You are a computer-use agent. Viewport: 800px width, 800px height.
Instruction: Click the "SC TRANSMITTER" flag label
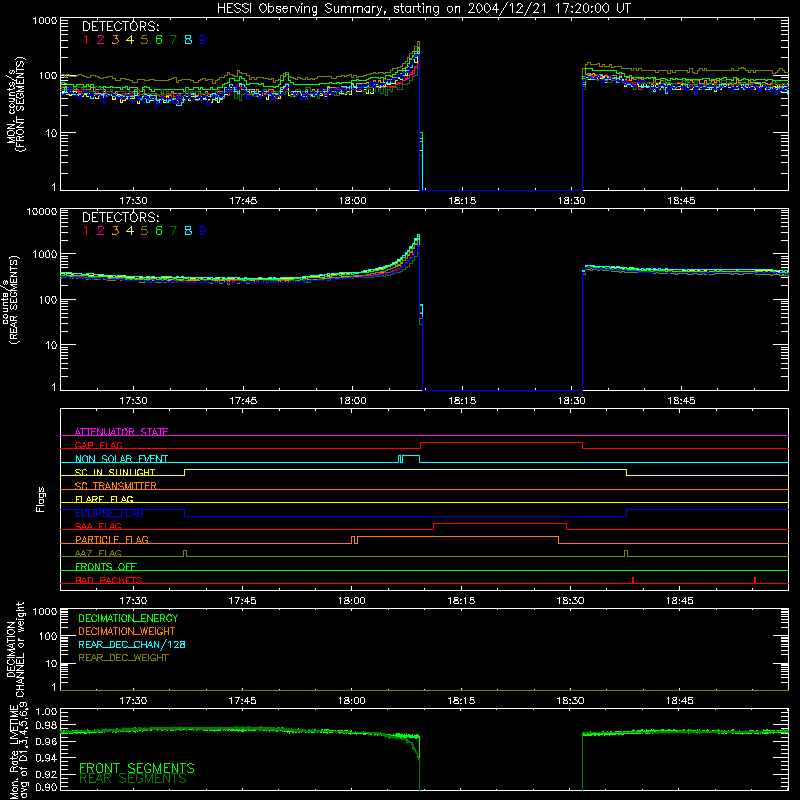coord(116,486)
